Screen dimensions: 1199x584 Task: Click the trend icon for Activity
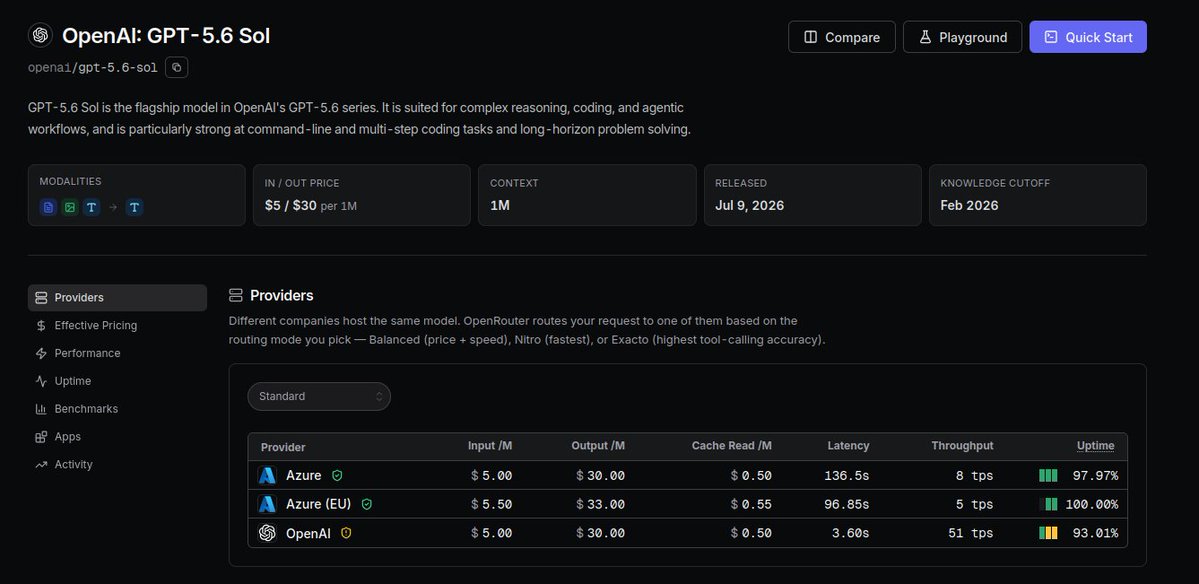point(41,464)
